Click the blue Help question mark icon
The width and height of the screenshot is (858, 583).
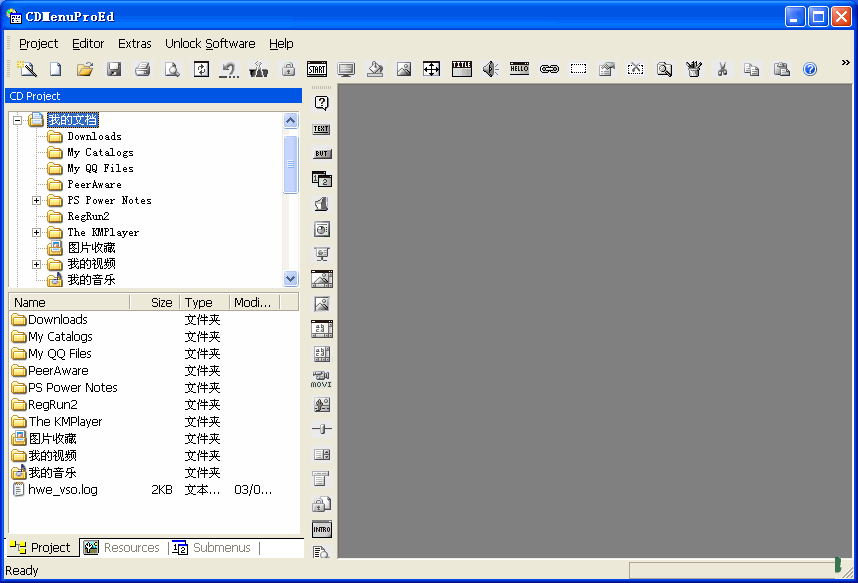click(x=810, y=69)
